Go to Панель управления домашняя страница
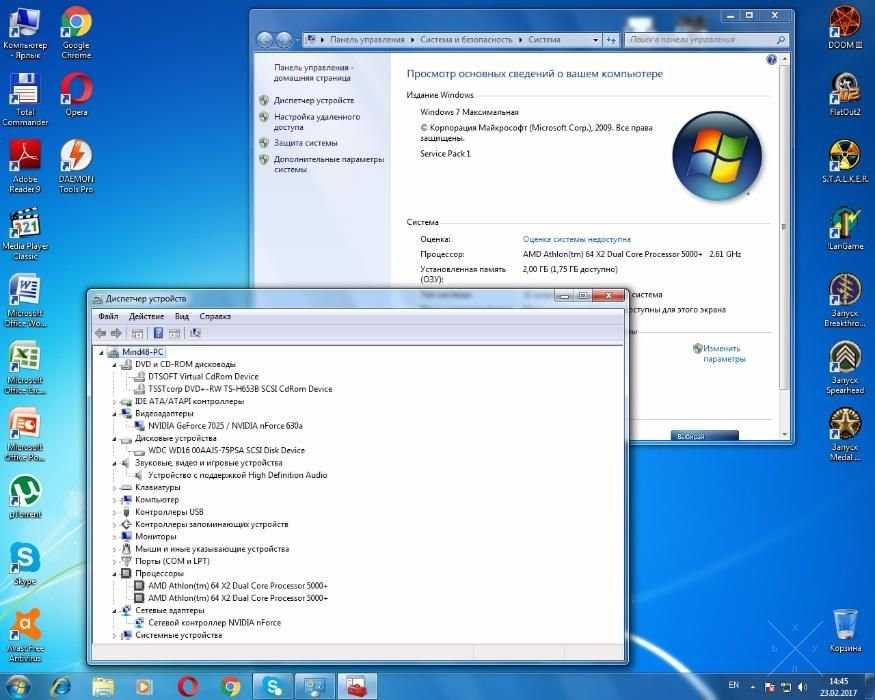The width and height of the screenshot is (875, 700). pyautogui.click(x=313, y=73)
